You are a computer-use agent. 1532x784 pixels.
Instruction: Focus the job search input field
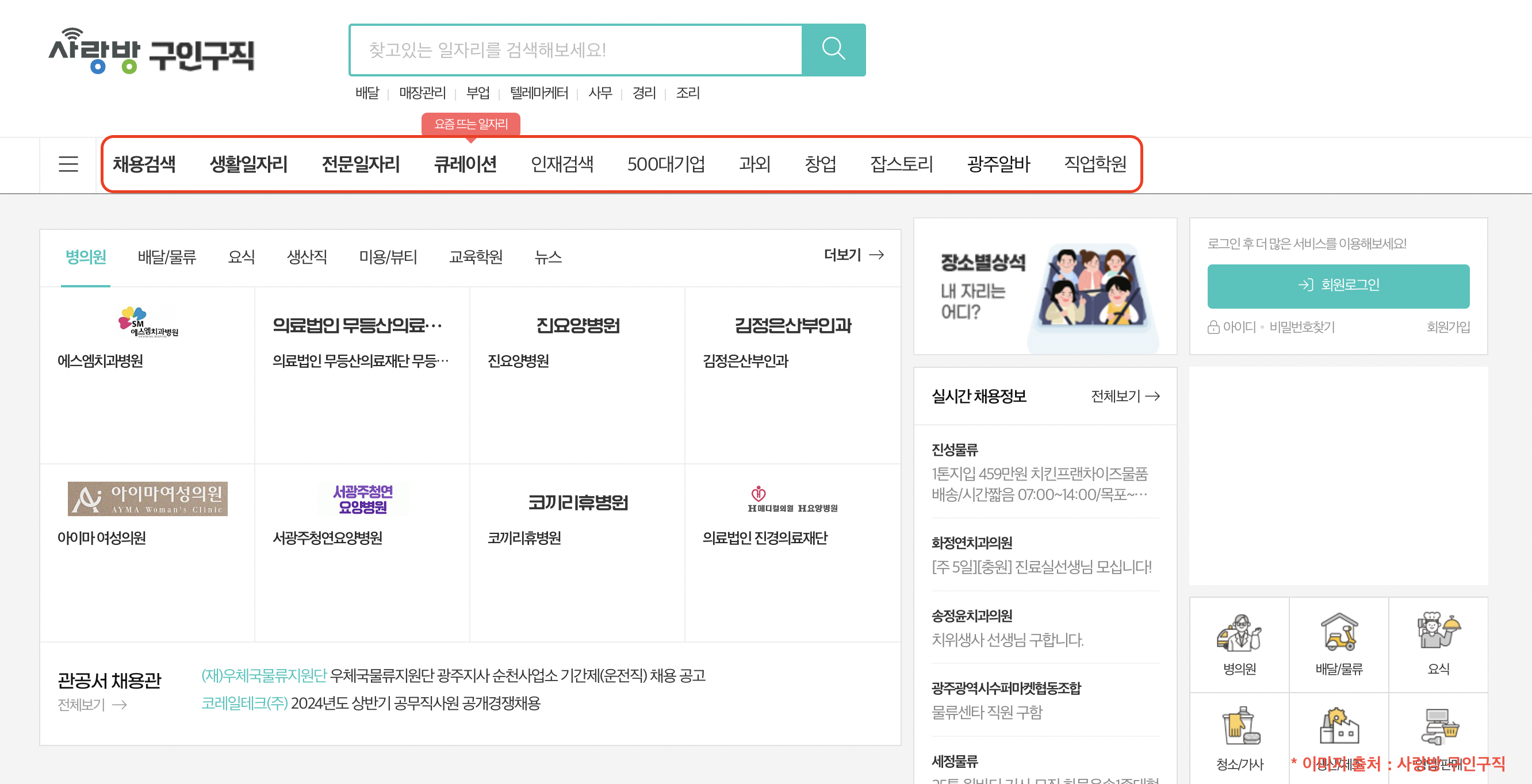577,49
